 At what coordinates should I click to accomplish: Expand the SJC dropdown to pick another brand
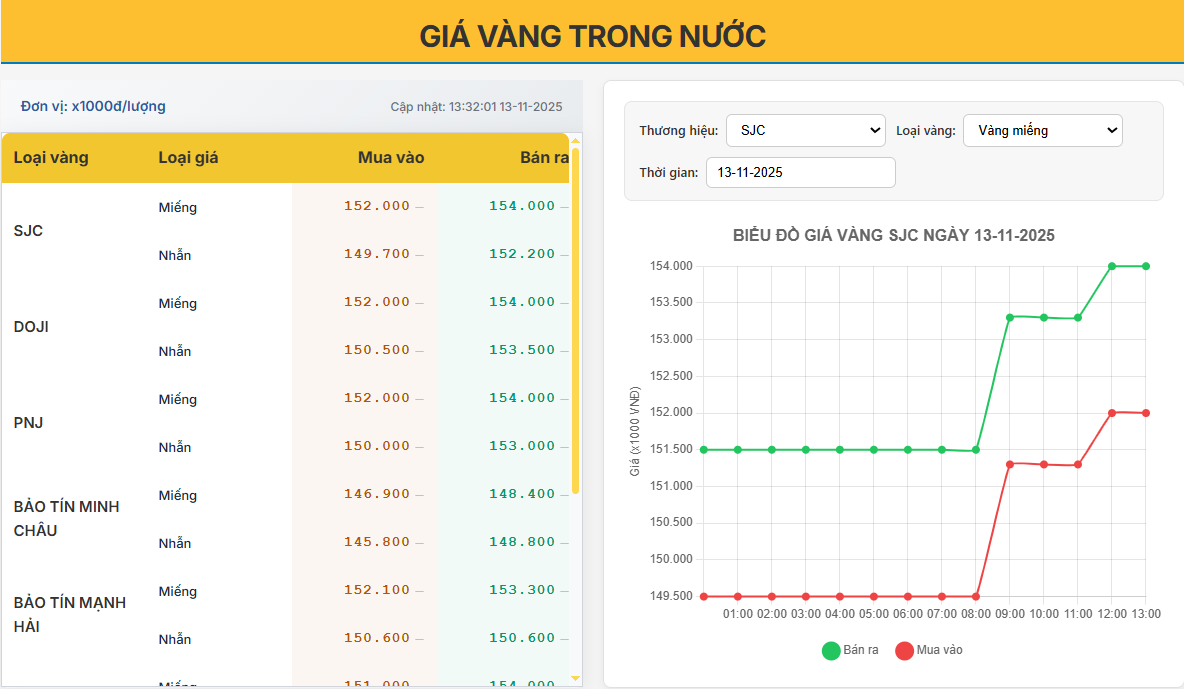tap(805, 130)
